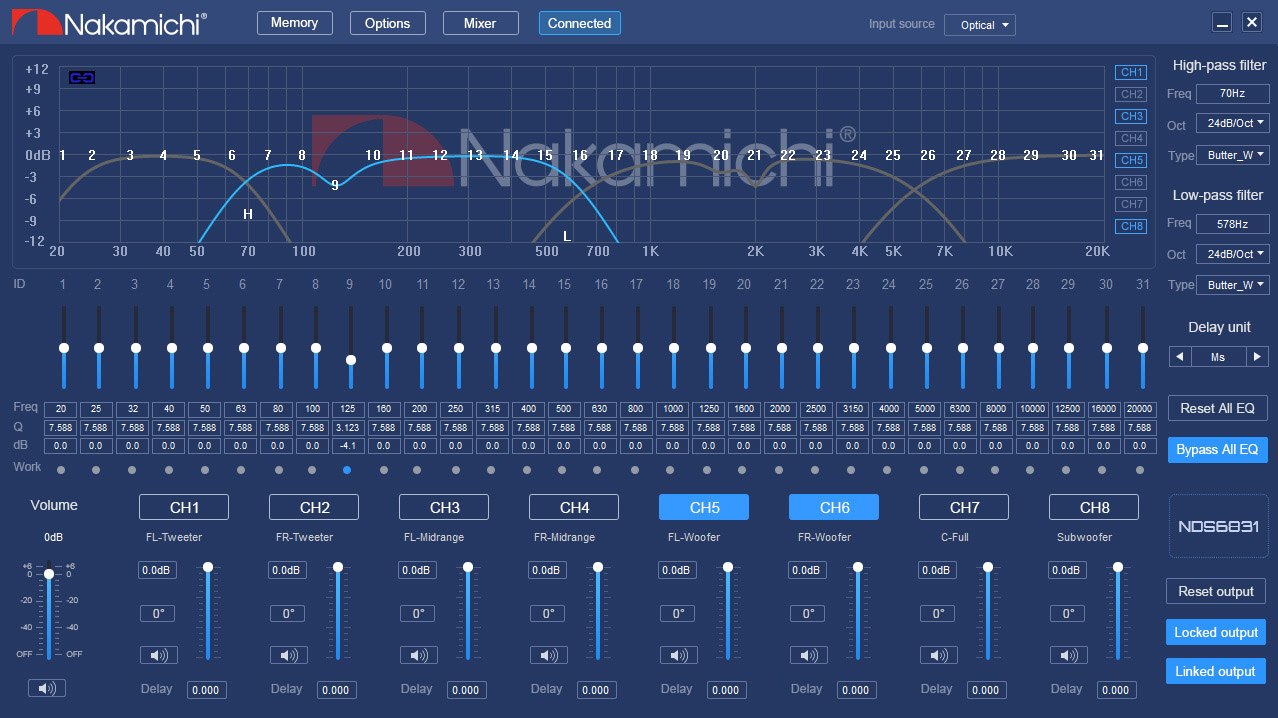Image resolution: width=1278 pixels, height=718 pixels.
Task: Click EQ band 31 slider handle
Action: pos(1142,348)
